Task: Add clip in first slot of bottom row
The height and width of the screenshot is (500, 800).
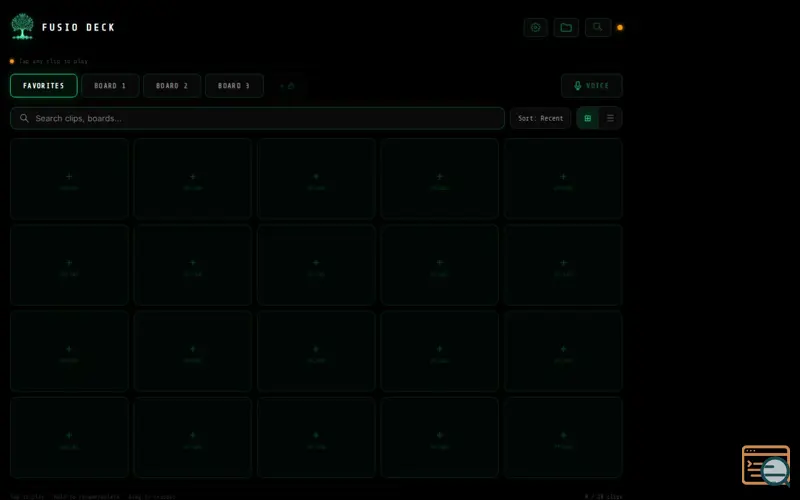Action: (x=69, y=438)
